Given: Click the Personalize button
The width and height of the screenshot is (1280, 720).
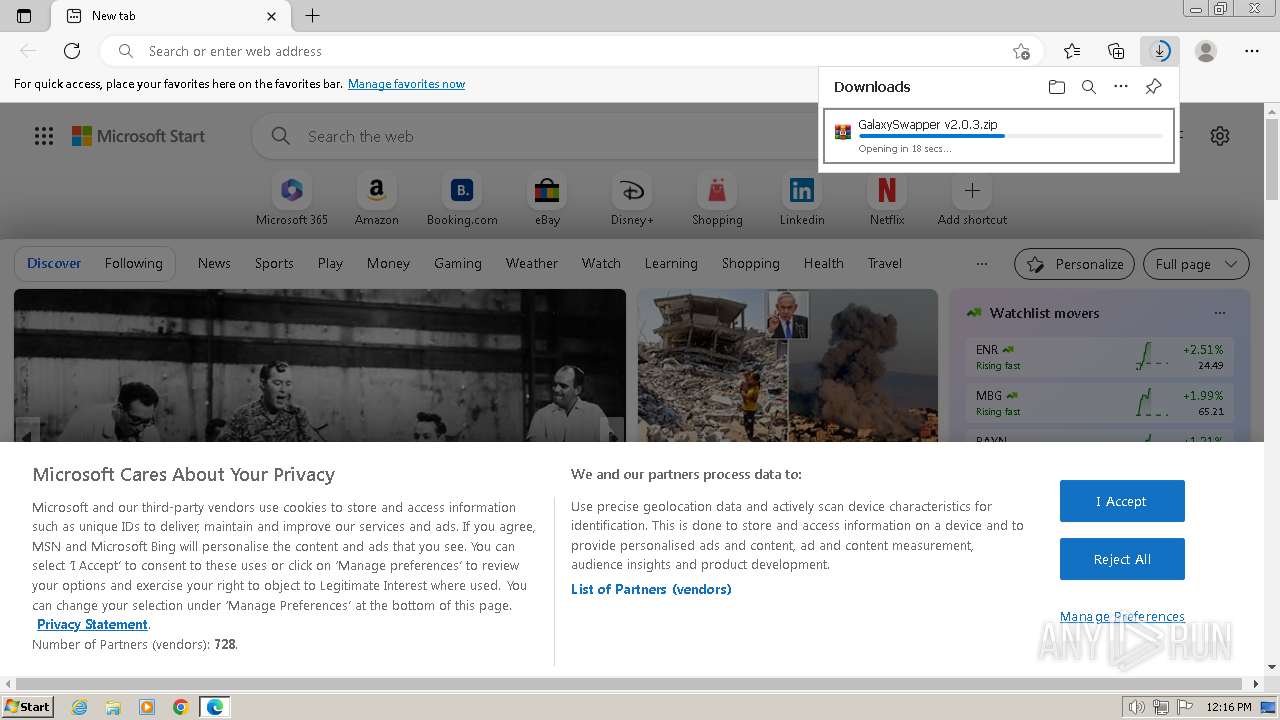Looking at the screenshot, I should click(1074, 264).
